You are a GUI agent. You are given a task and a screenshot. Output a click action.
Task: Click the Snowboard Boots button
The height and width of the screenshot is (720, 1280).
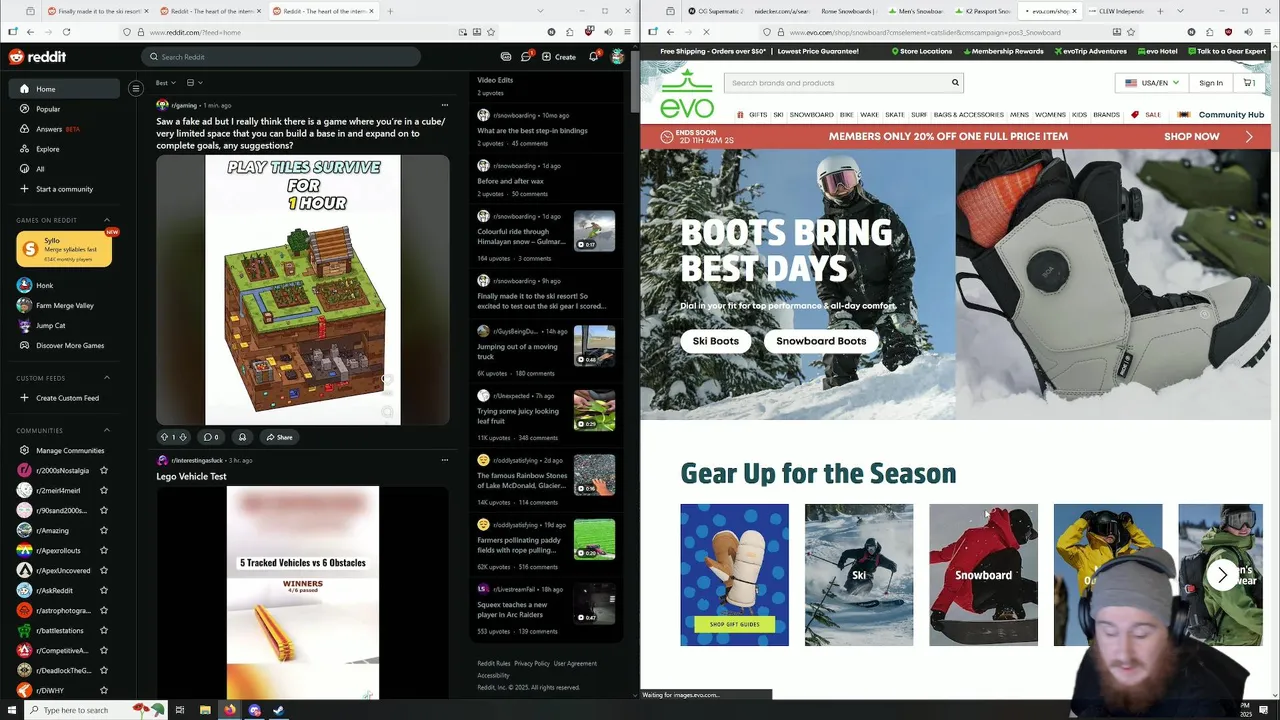pos(821,341)
